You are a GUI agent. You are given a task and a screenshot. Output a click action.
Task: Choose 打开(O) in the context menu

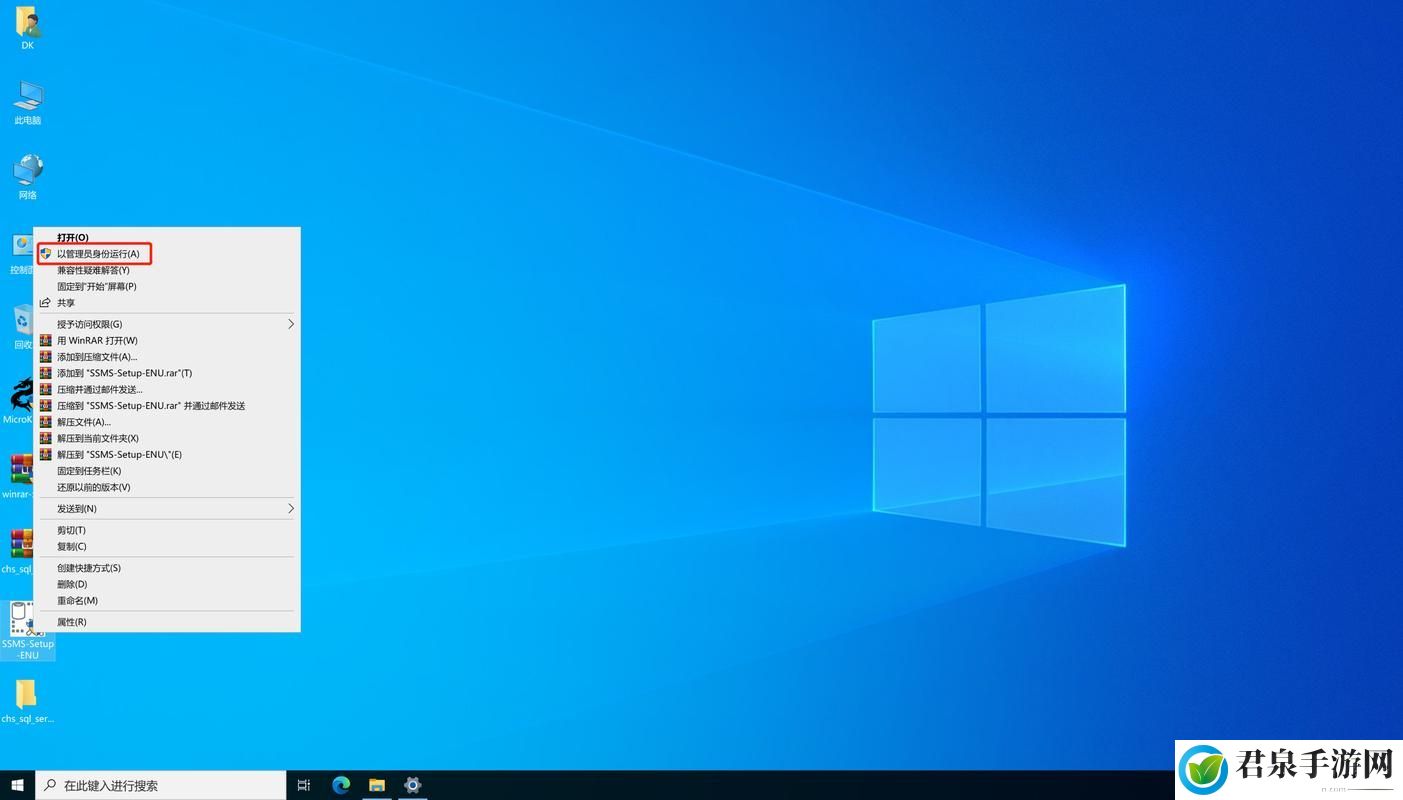(167, 238)
